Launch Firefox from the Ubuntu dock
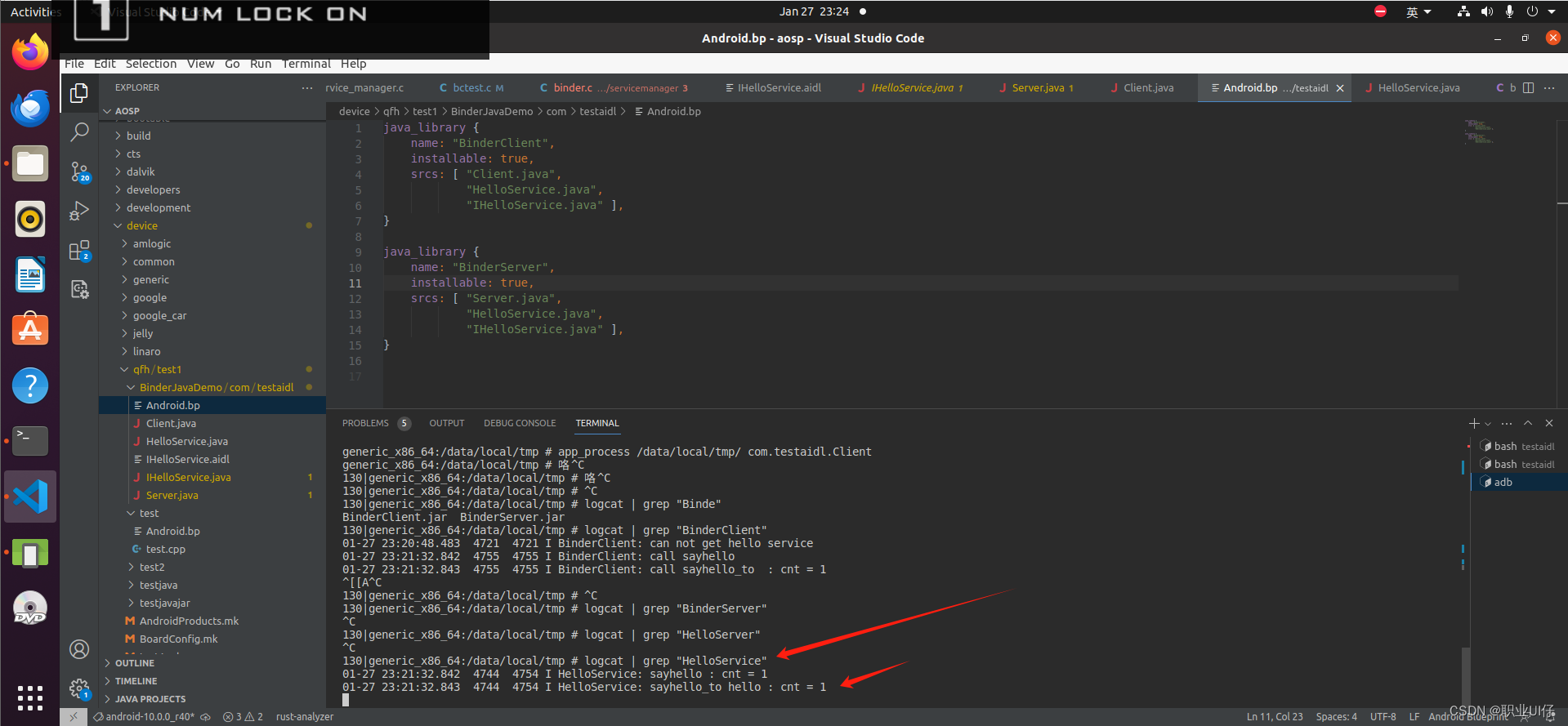This screenshot has width=1568, height=726. [30, 52]
